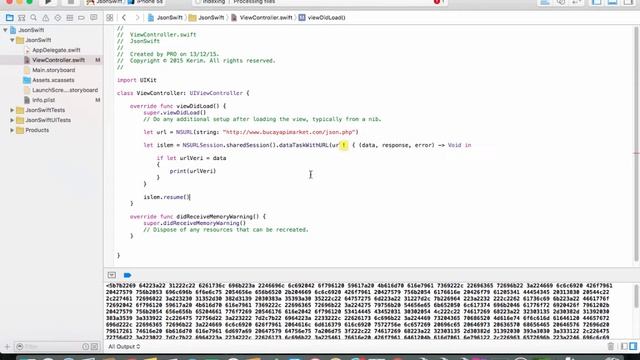Open the All Output dropdown
Screen dimensions: 640x360
click(124, 347)
